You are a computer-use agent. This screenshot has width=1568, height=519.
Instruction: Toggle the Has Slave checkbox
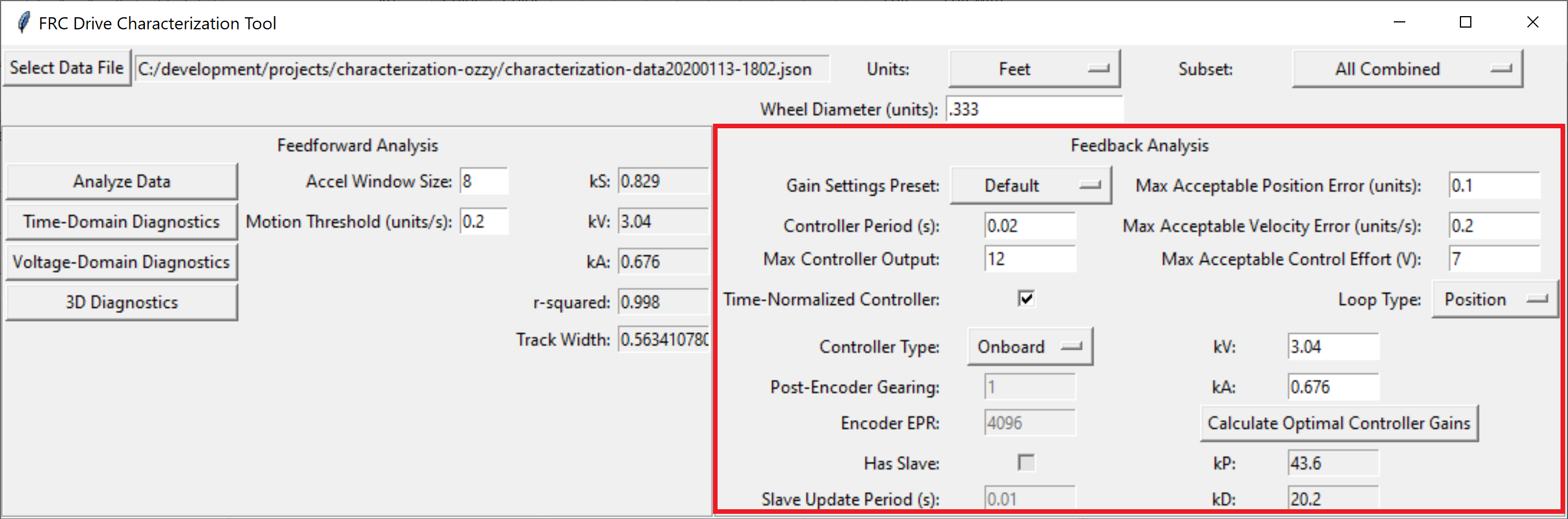tap(1026, 463)
